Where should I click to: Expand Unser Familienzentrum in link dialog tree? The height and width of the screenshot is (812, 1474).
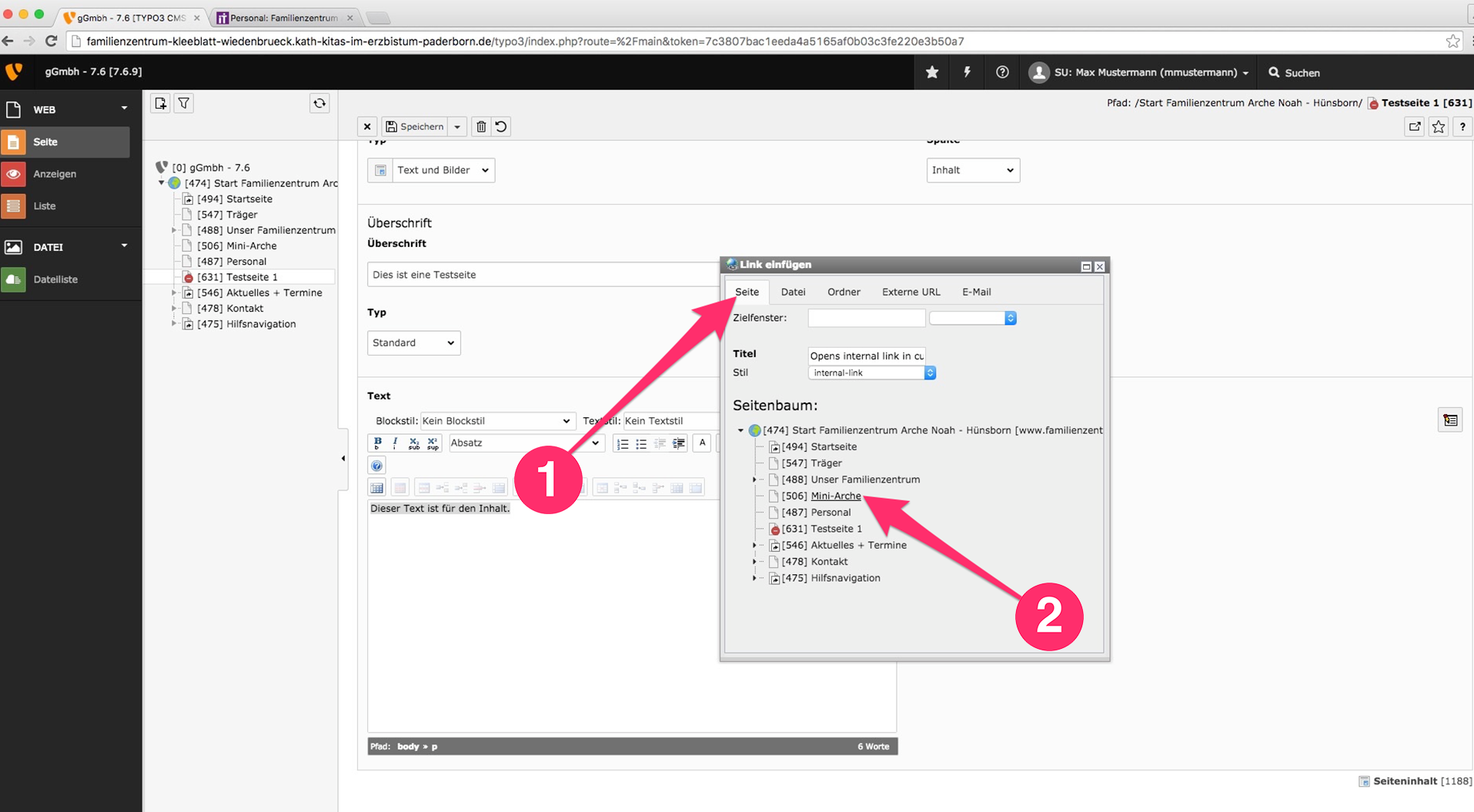(754, 480)
